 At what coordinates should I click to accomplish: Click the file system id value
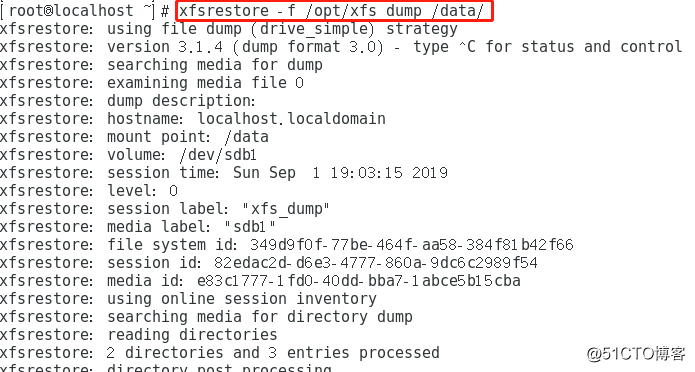(x=412, y=245)
